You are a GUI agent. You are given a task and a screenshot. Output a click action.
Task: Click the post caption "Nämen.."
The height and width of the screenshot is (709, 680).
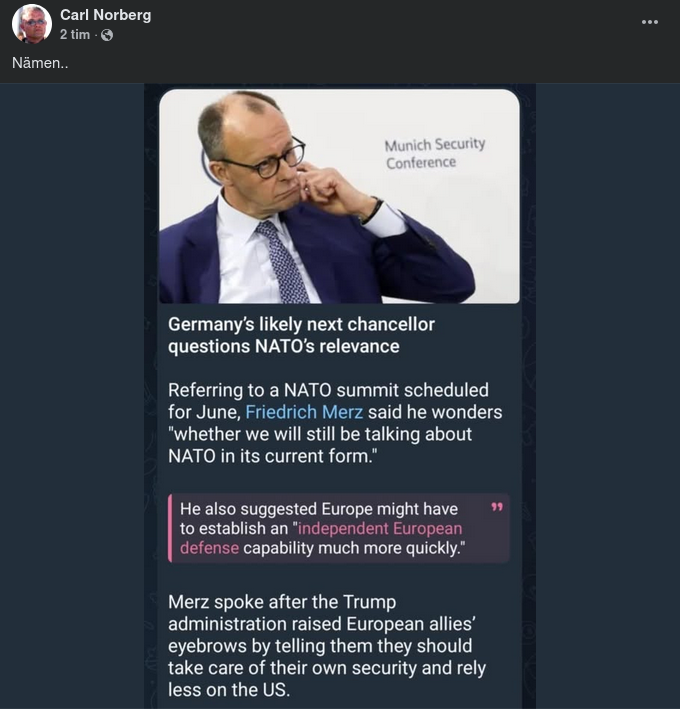click(x=40, y=63)
